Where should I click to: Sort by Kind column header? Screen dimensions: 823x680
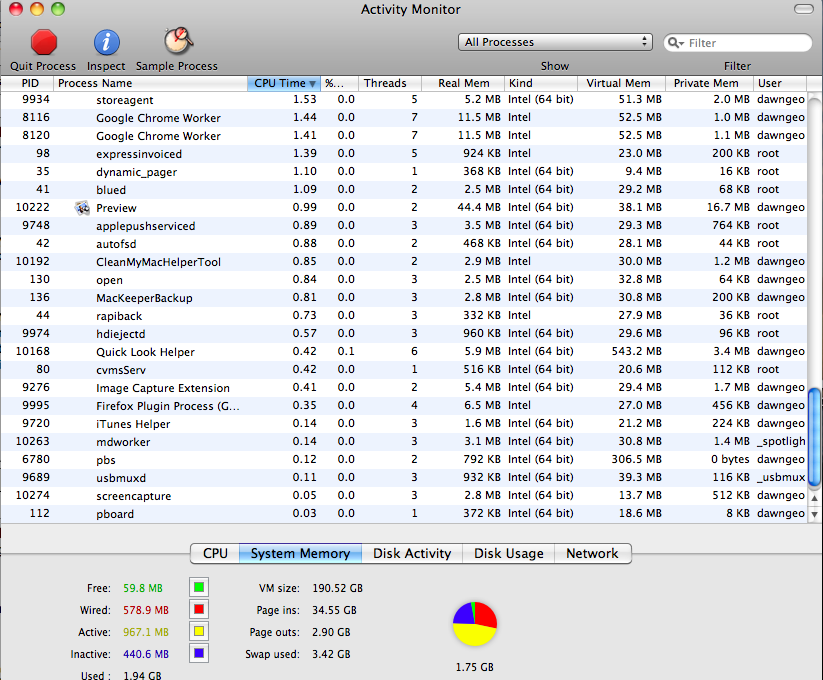click(541, 83)
